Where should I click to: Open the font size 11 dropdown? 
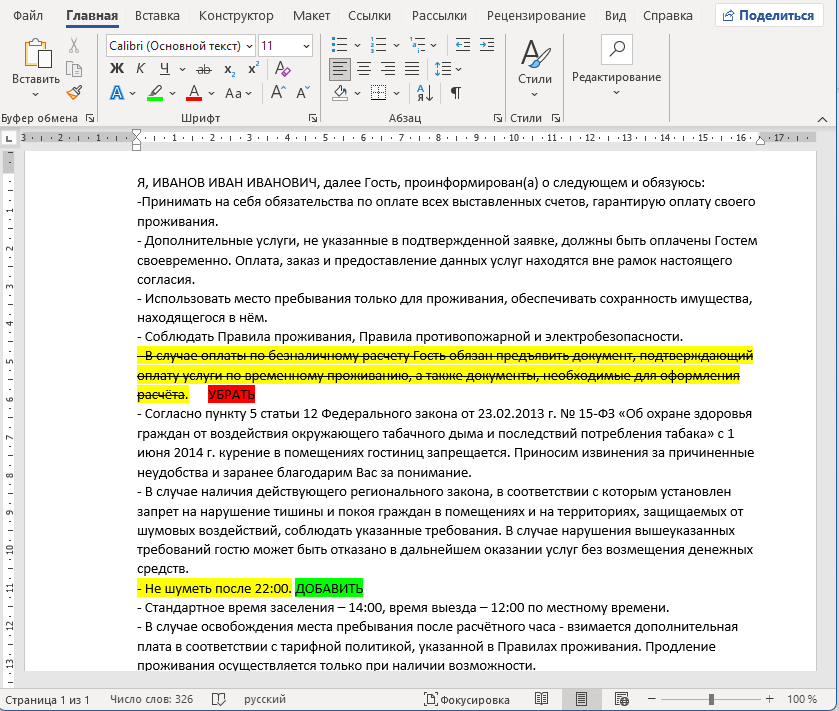pos(306,47)
